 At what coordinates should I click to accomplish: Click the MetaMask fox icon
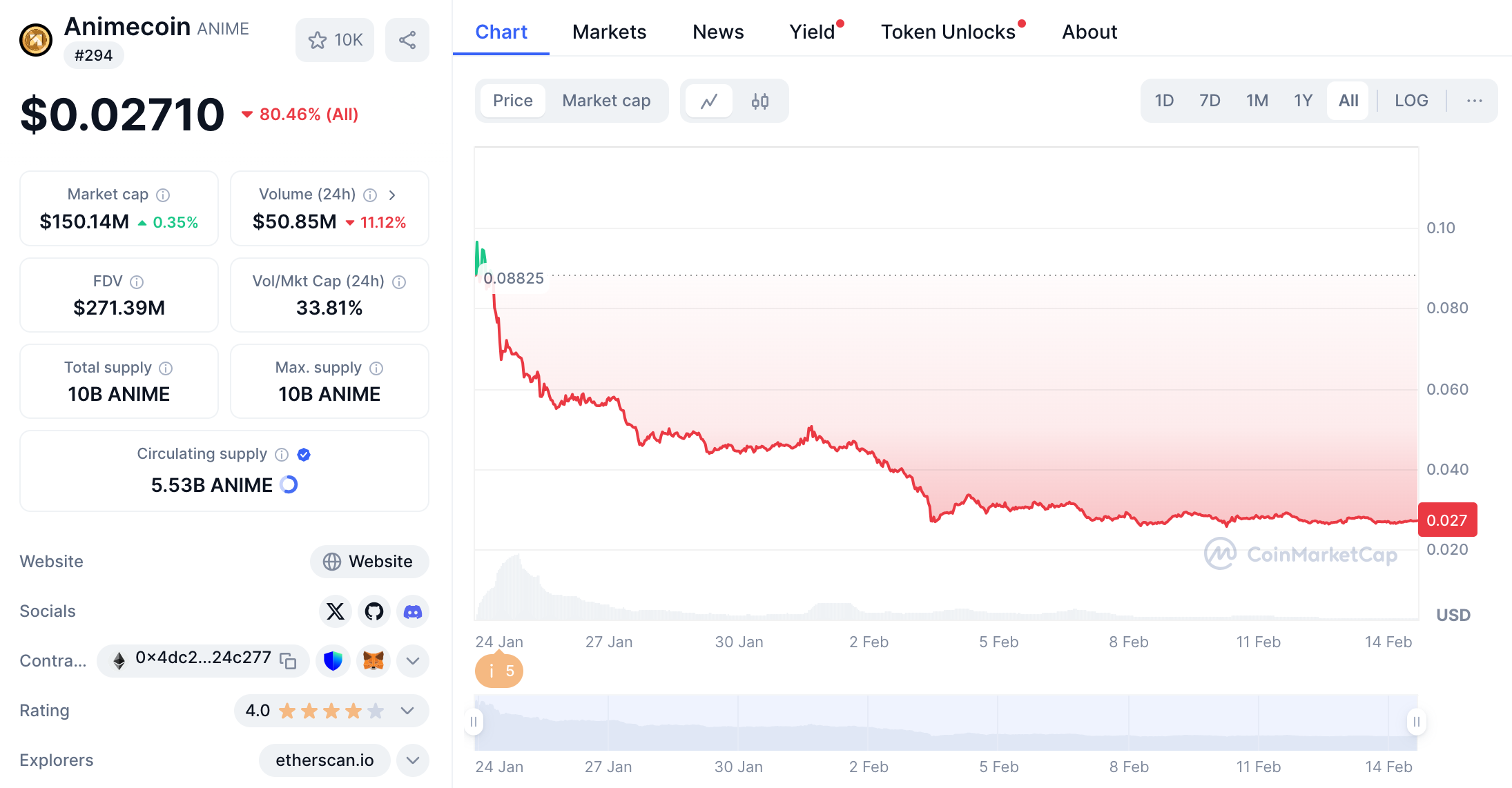[374, 660]
